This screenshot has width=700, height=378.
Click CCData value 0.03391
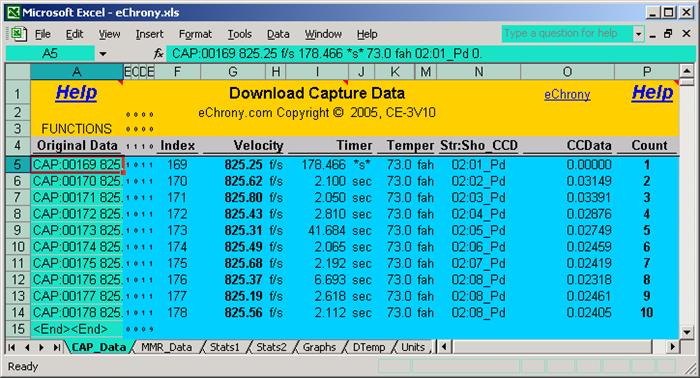click(589, 197)
